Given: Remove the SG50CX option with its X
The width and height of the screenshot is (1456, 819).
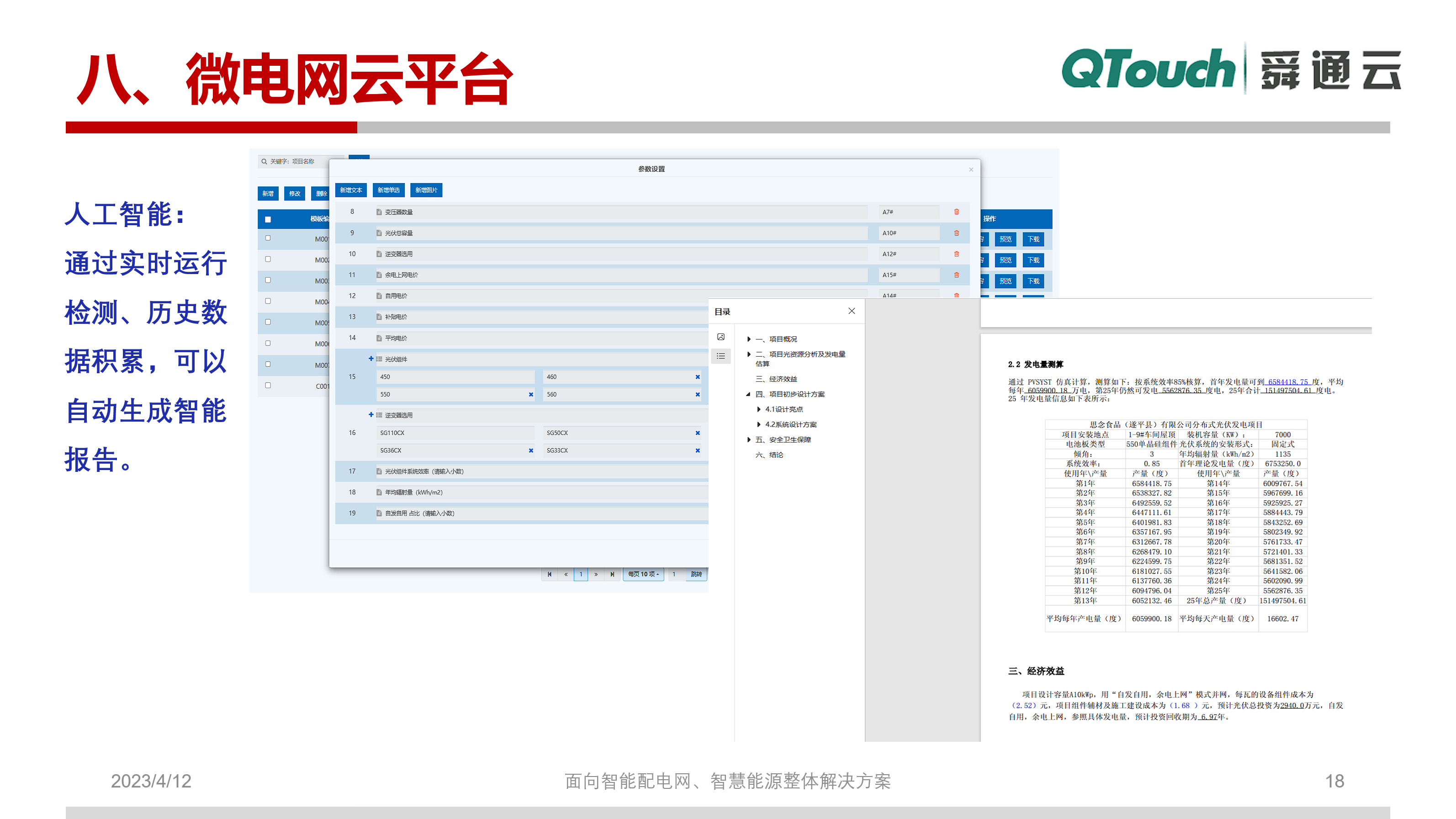Looking at the screenshot, I should tap(698, 433).
